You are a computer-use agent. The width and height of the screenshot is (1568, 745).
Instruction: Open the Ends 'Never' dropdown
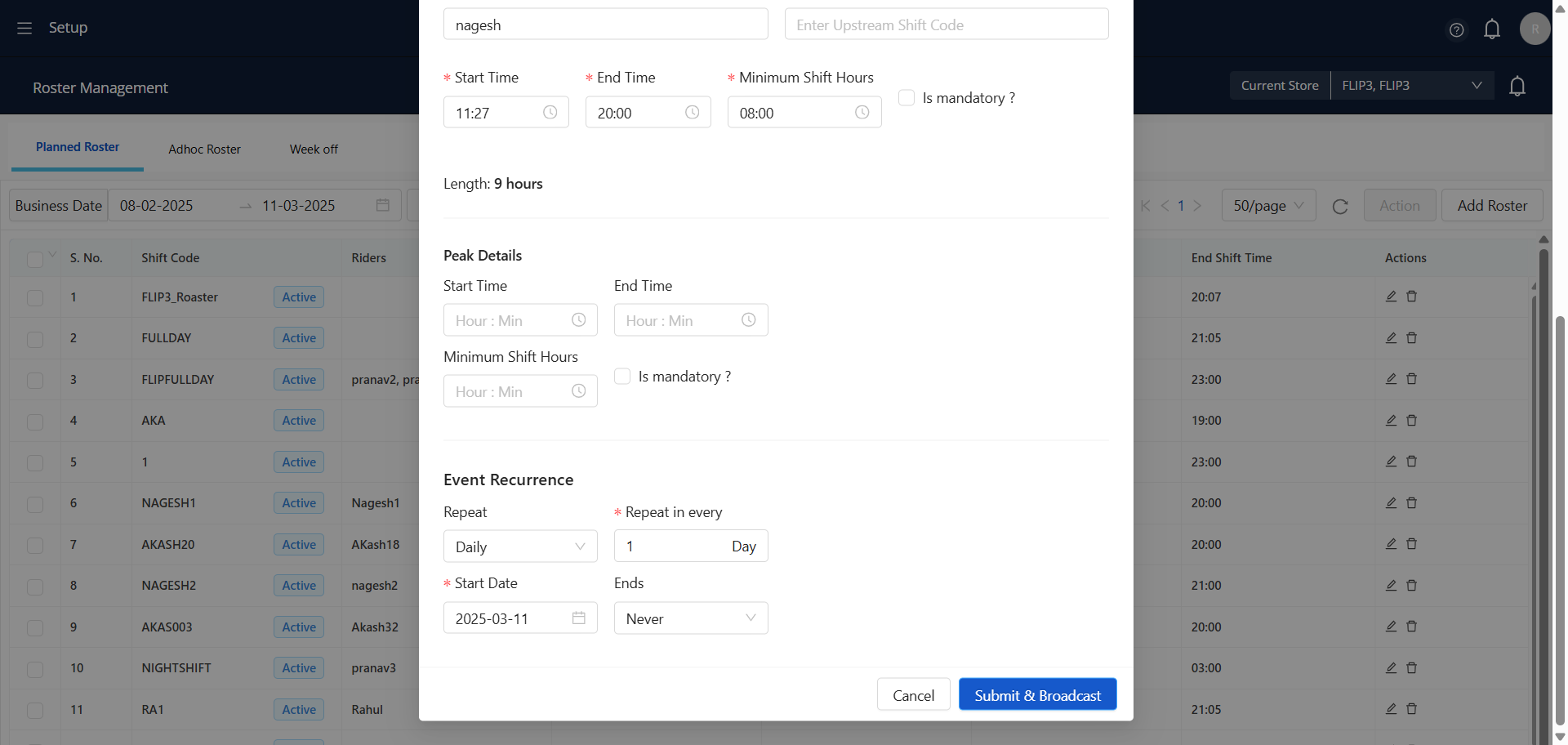[691, 618]
